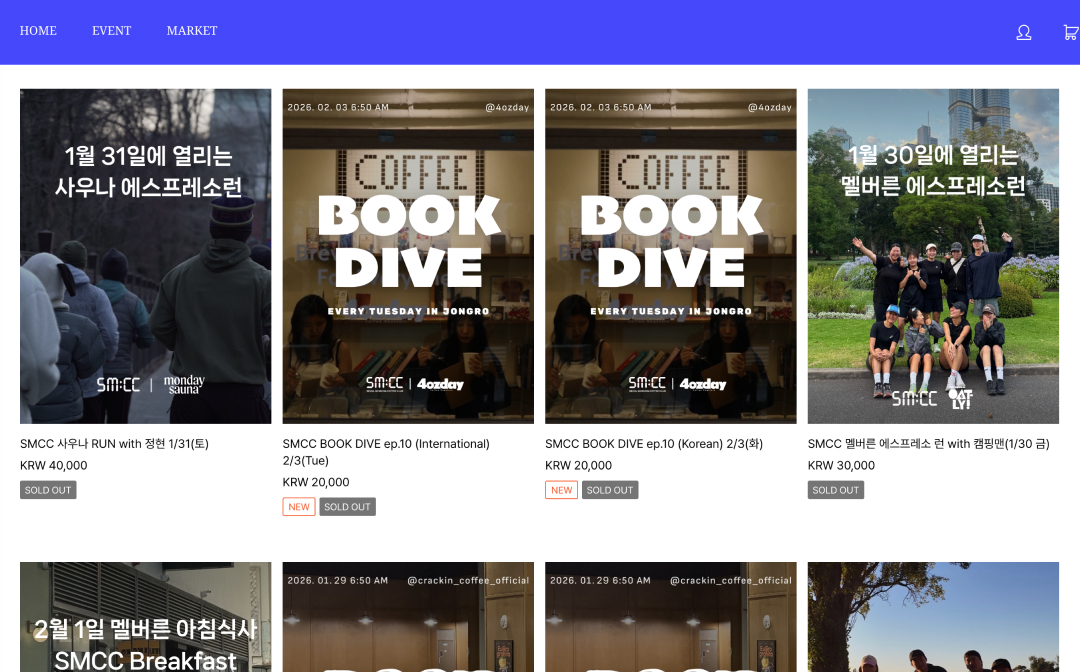This screenshot has height=672, width=1080.
Task: Click SOLD OUT badge under Melbourne espresso run
Action: tap(835, 490)
